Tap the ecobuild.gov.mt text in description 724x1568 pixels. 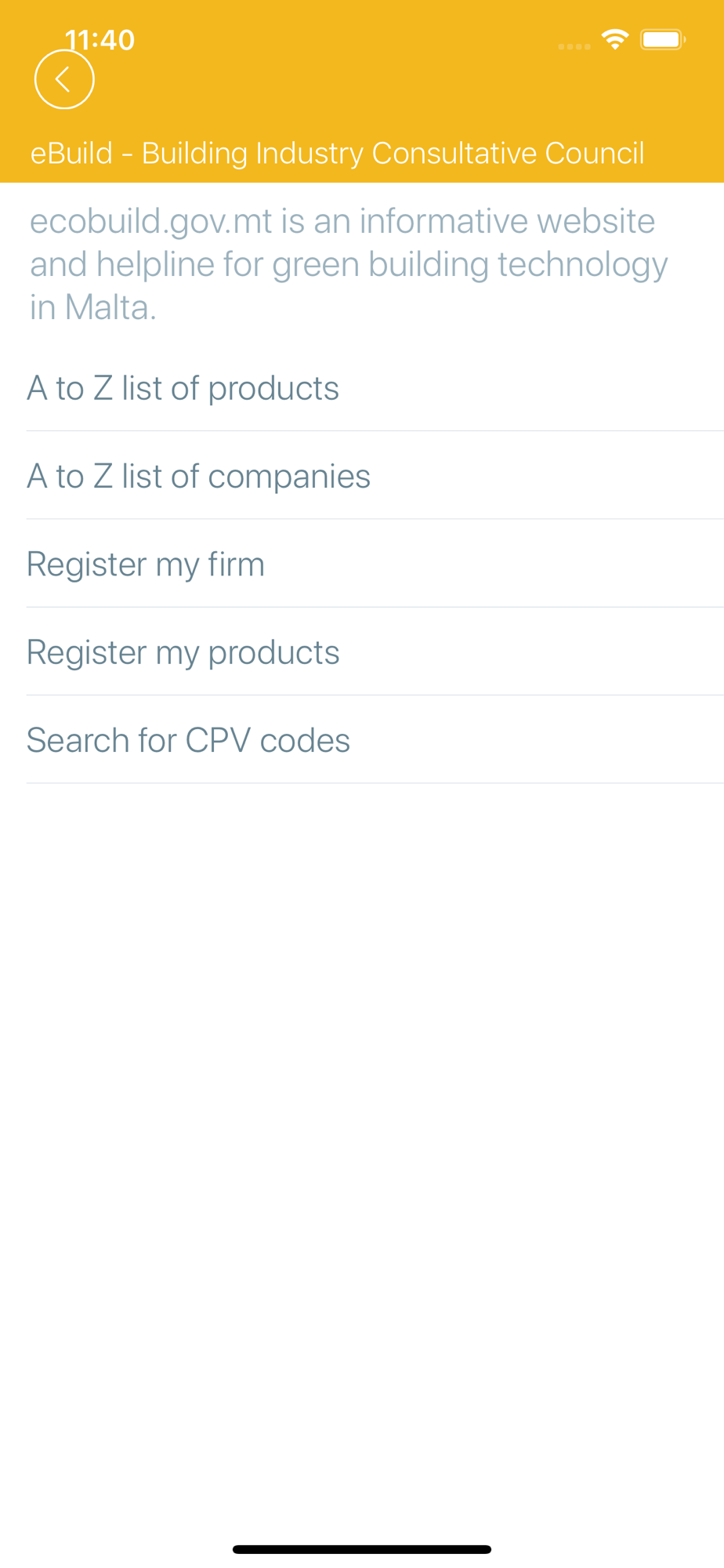pos(150,221)
